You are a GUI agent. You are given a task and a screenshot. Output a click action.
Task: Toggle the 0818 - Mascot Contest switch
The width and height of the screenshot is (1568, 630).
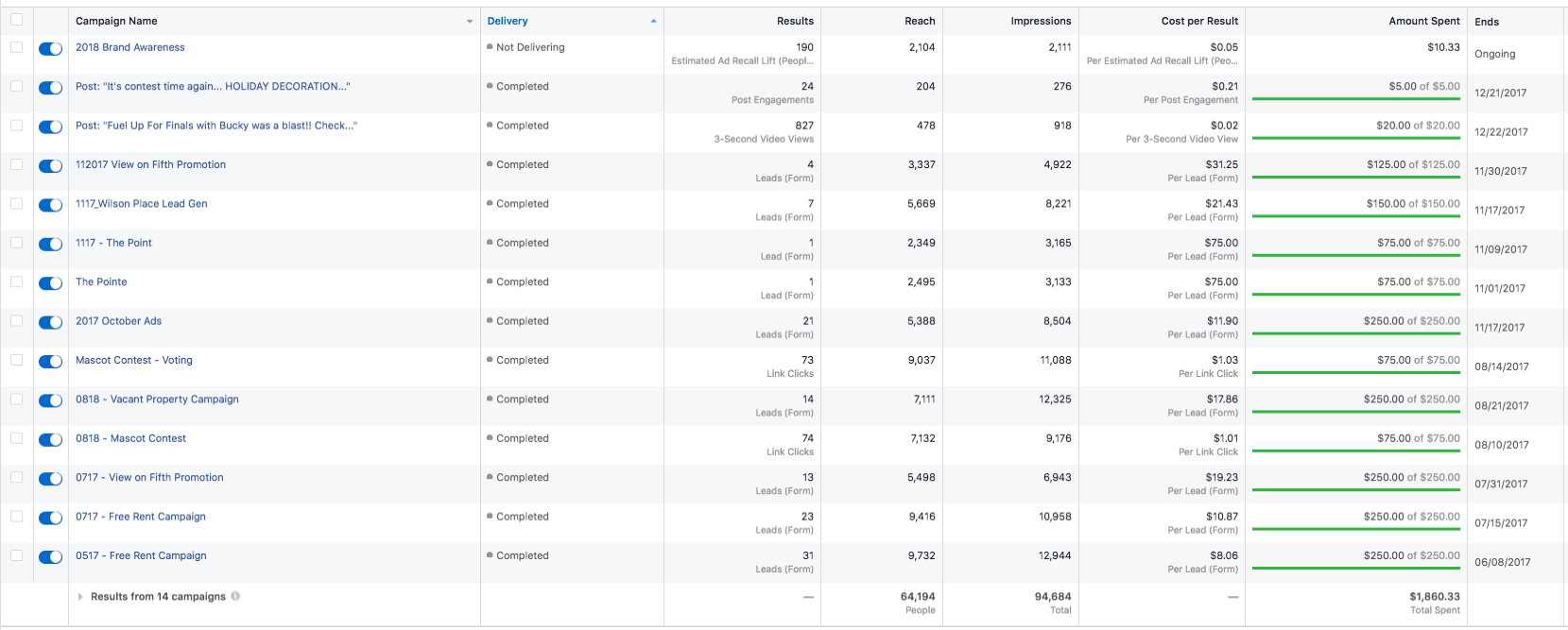point(50,440)
